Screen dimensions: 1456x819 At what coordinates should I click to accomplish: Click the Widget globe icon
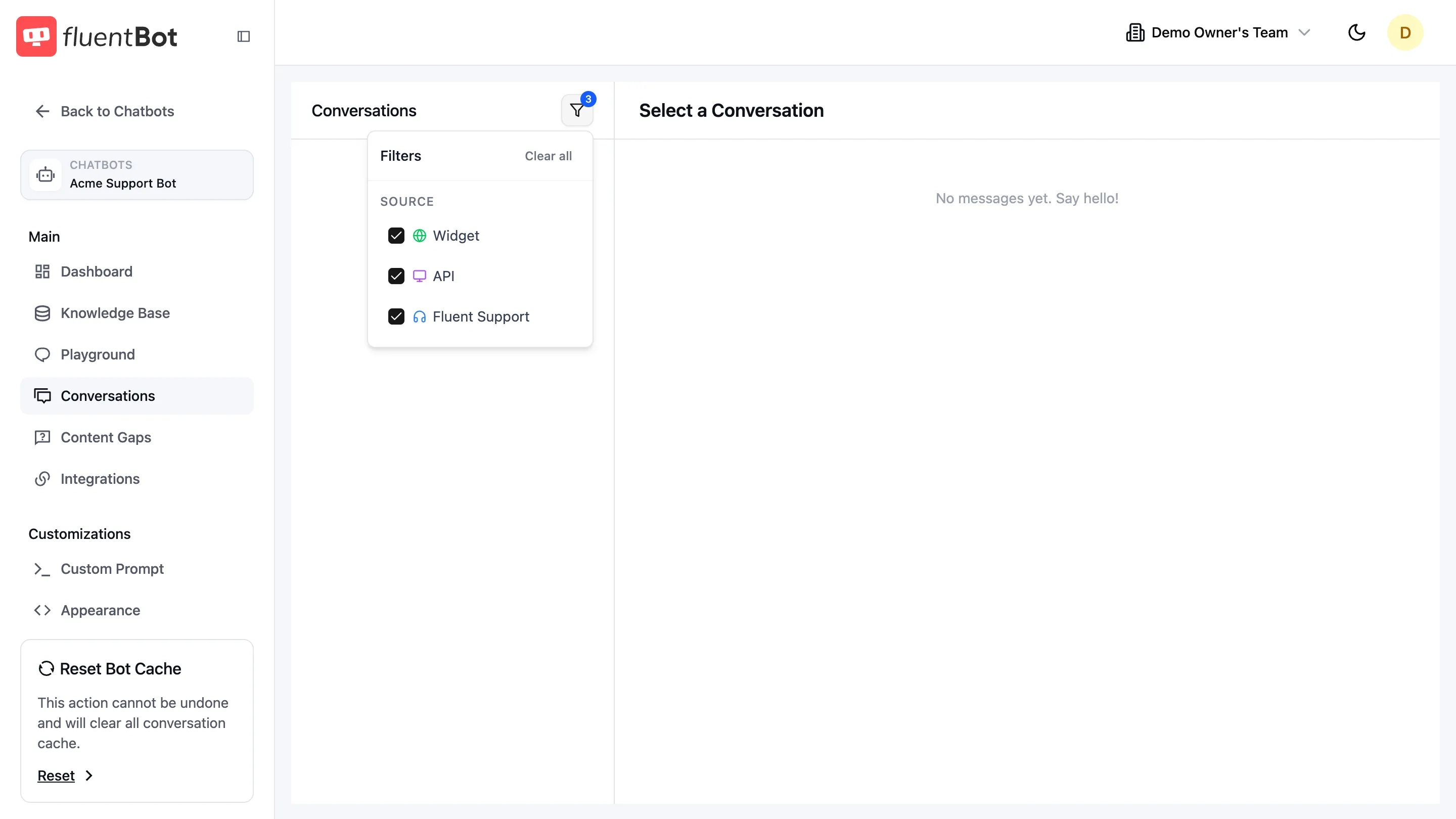tap(420, 236)
